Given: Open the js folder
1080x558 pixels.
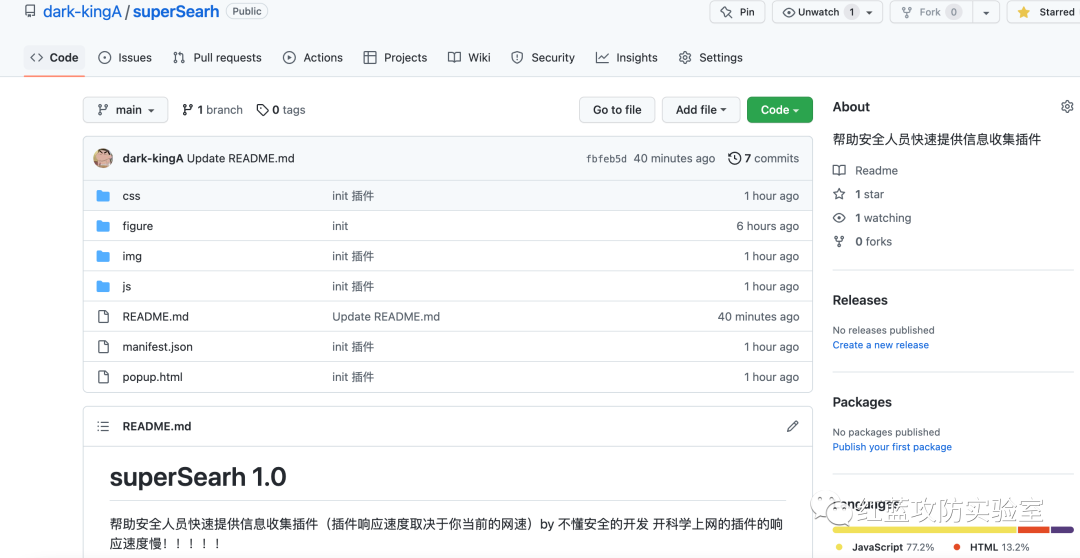Looking at the screenshot, I should pos(127,287).
